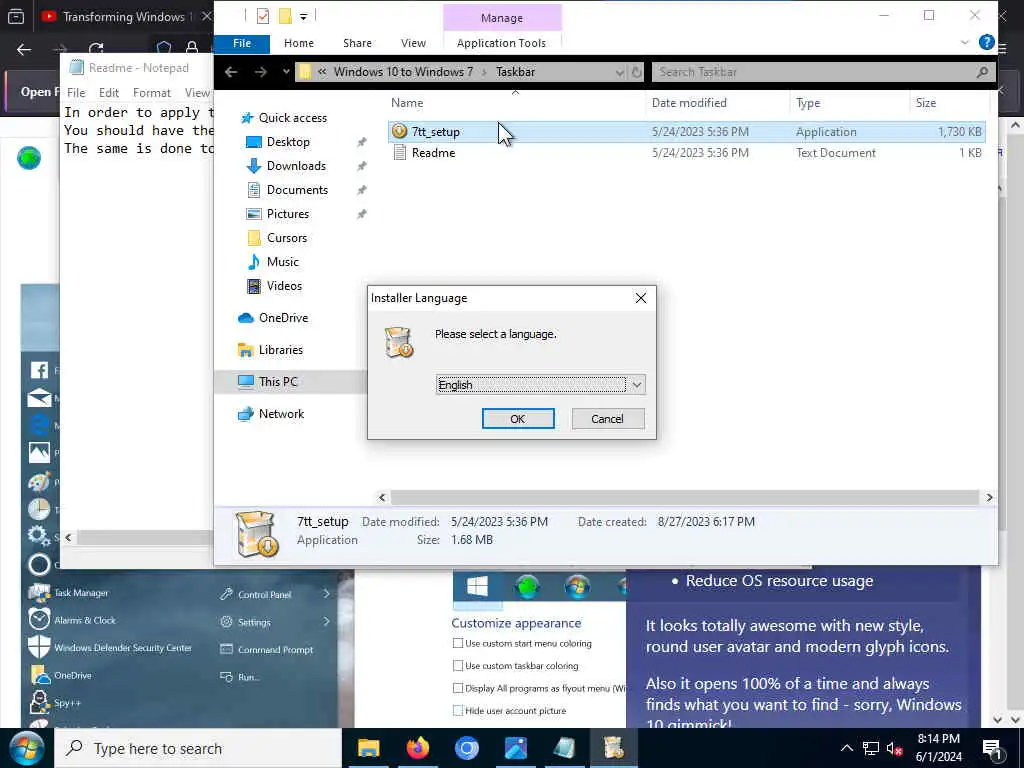1024x768 pixels.
Task: Click the Manage contextual tab
Action: pos(502,18)
